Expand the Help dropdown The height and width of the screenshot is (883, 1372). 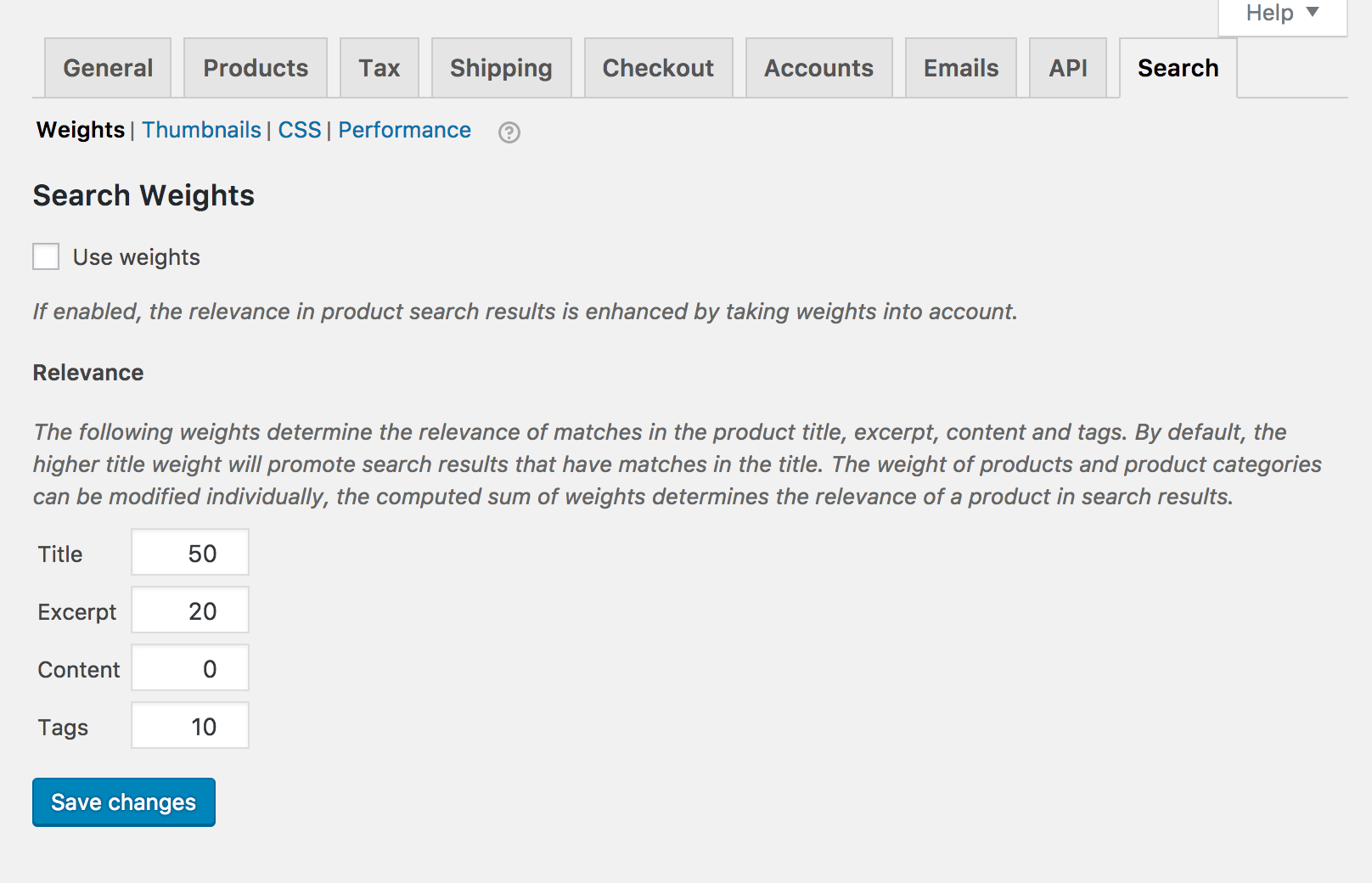(x=1282, y=14)
